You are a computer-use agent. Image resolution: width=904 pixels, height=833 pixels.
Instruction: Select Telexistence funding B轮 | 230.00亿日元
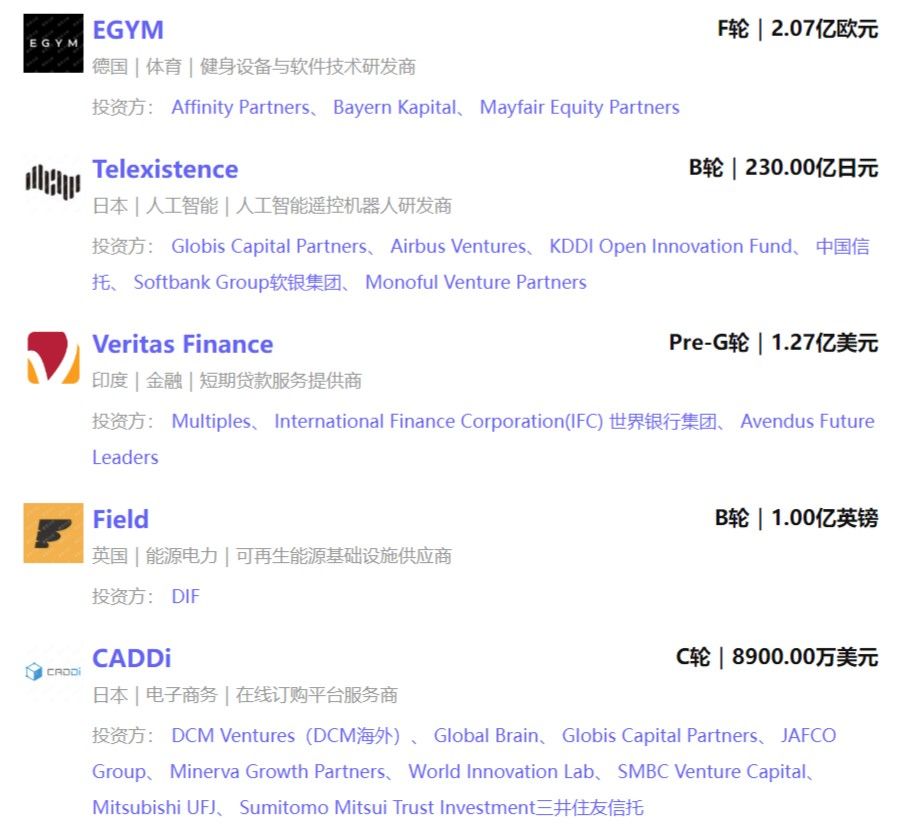point(784,168)
